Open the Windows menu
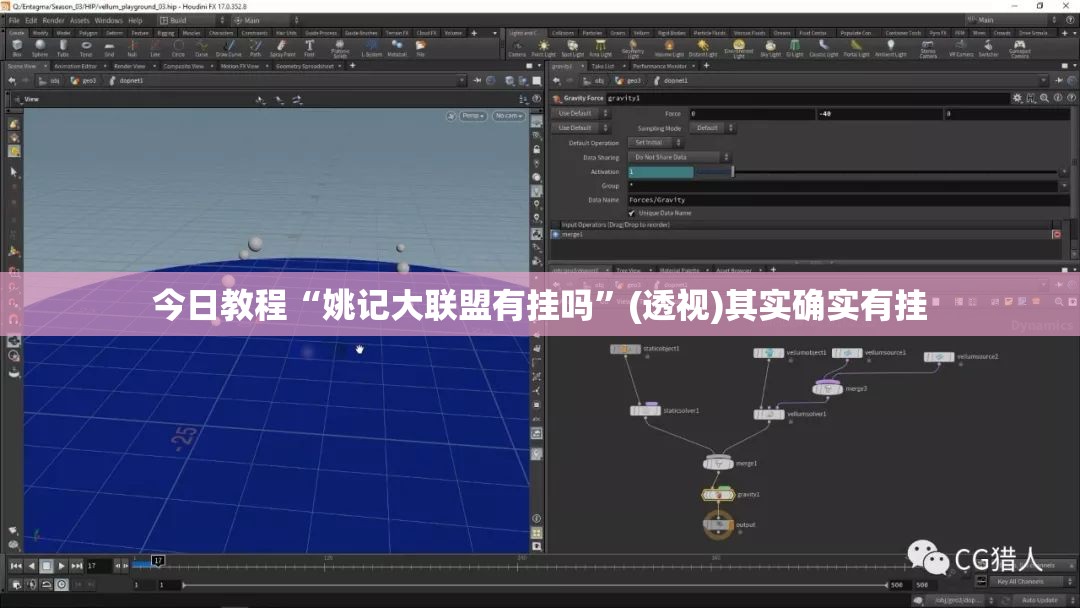The height and width of the screenshot is (608, 1080). (108, 21)
